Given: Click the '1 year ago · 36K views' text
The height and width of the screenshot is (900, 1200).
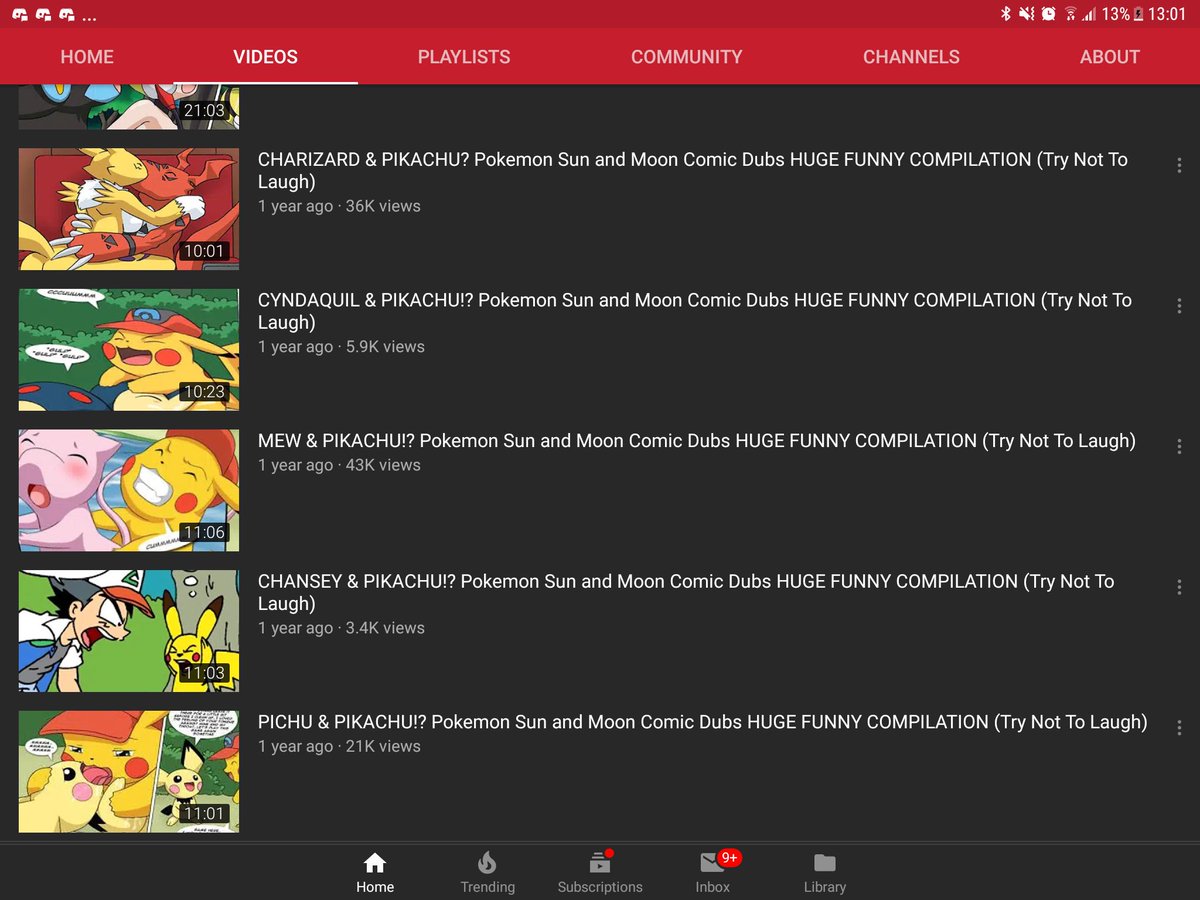Looking at the screenshot, I should click(x=339, y=206).
